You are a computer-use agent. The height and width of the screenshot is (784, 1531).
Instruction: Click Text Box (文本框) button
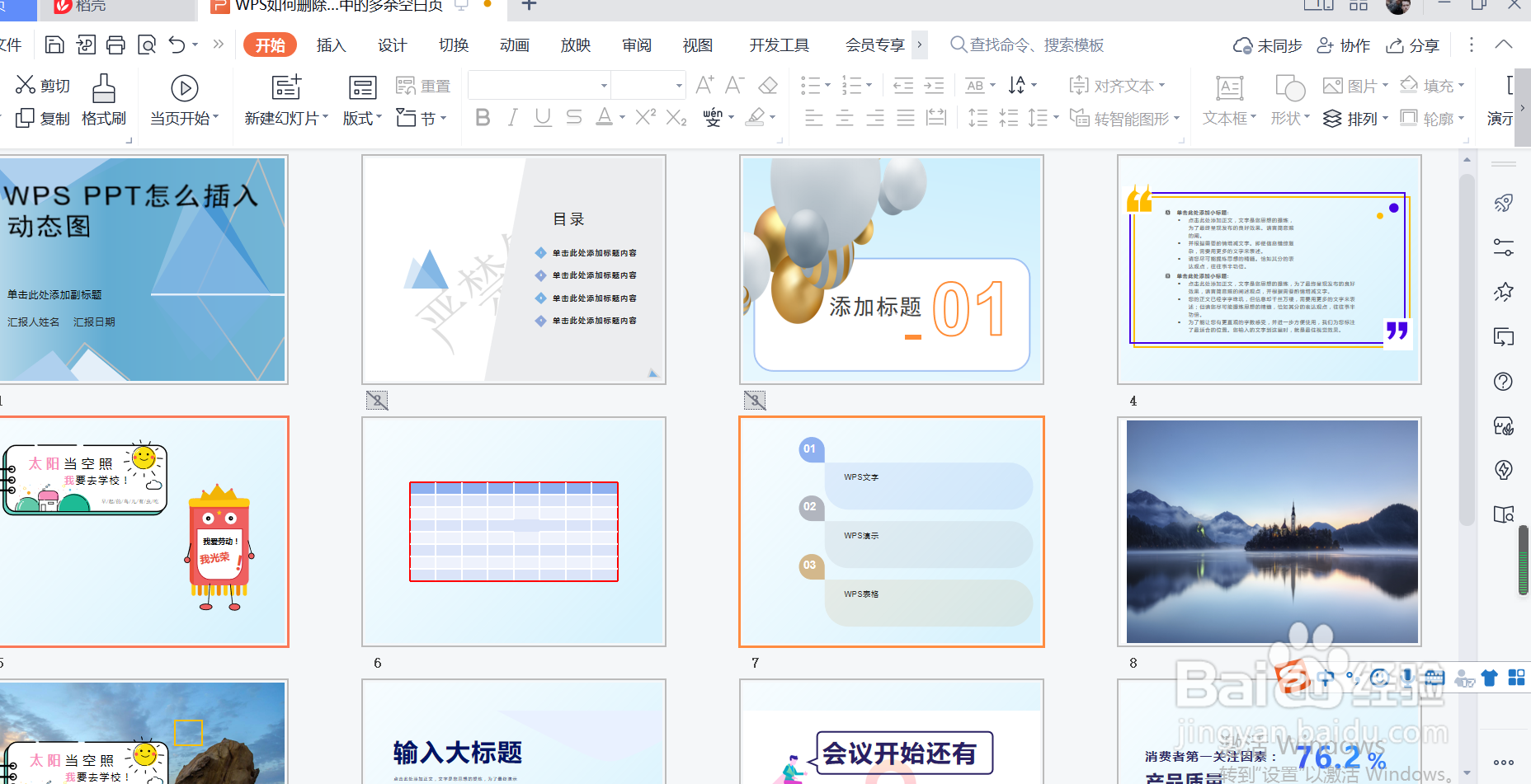point(1229,101)
